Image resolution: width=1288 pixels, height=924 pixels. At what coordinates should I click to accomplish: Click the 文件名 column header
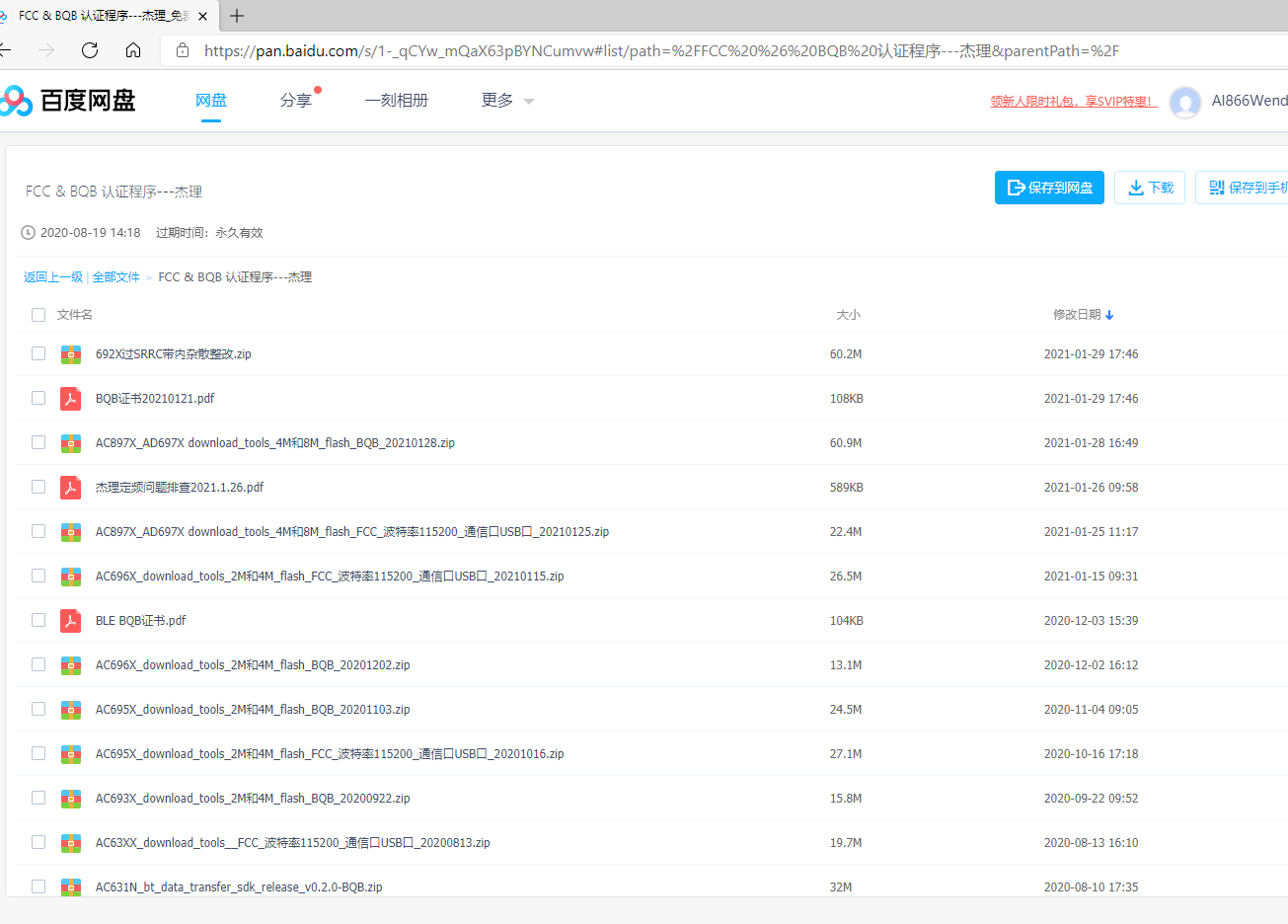pyautogui.click(x=75, y=315)
